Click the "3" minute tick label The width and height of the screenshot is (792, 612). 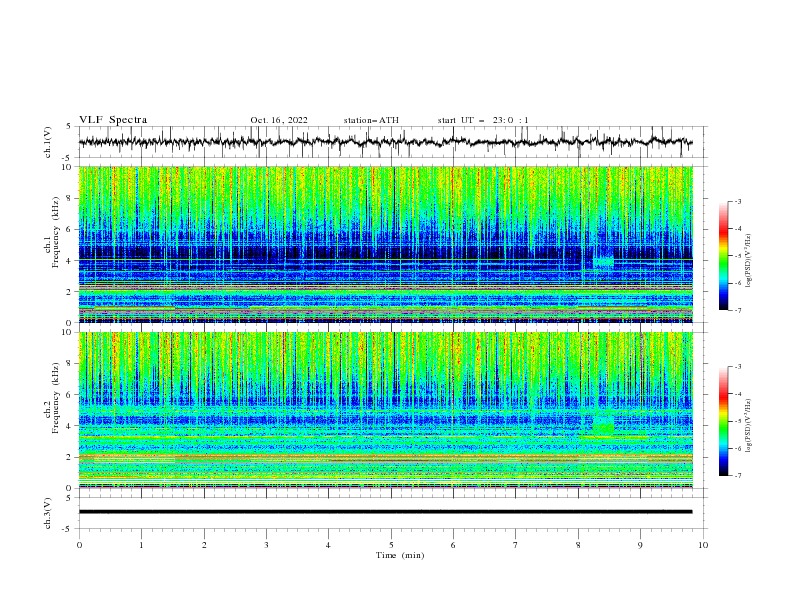click(266, 545)
